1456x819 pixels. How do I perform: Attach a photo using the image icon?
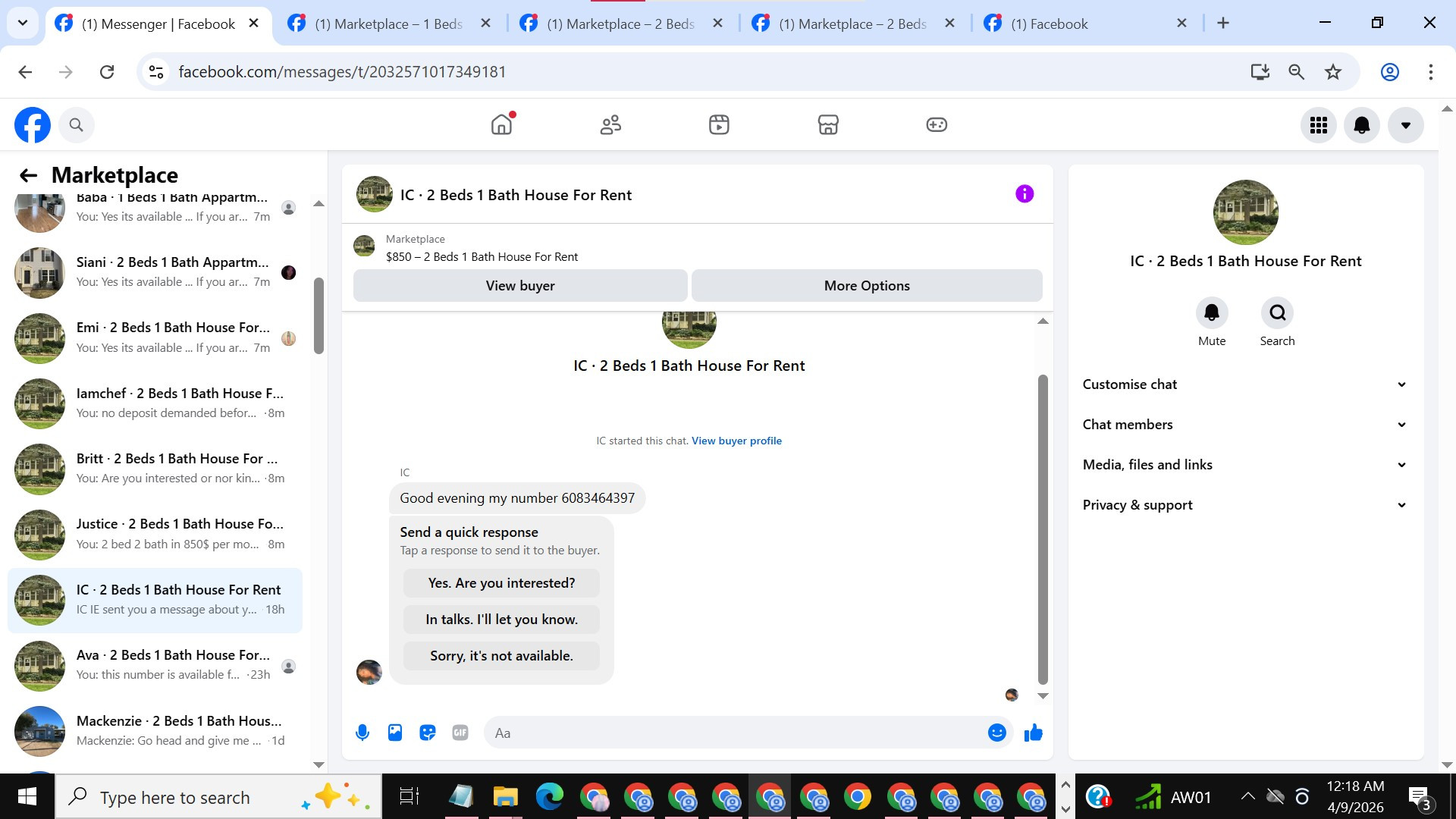(395, 733)
